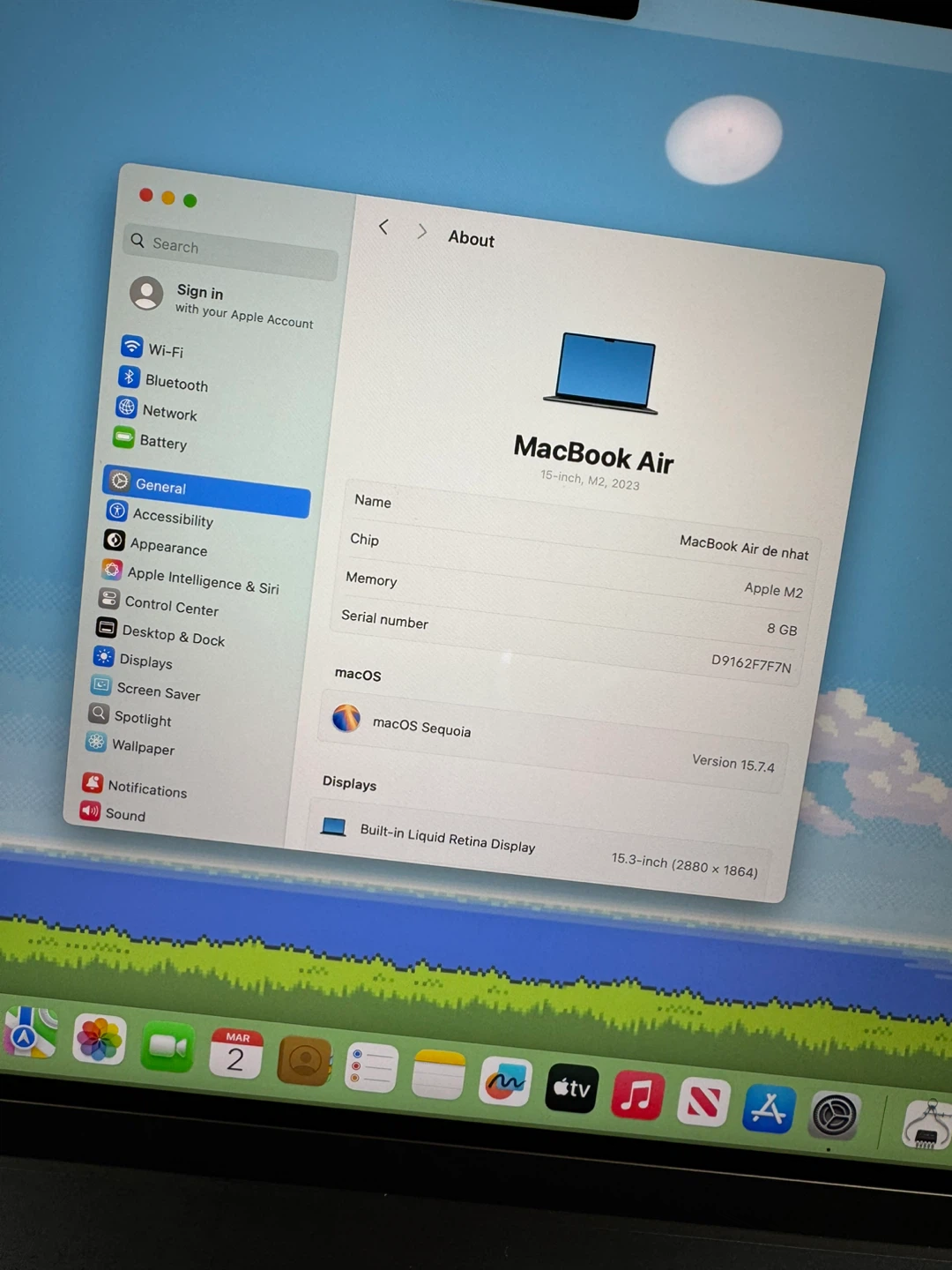Click the Displays section heading

[349, 782]
